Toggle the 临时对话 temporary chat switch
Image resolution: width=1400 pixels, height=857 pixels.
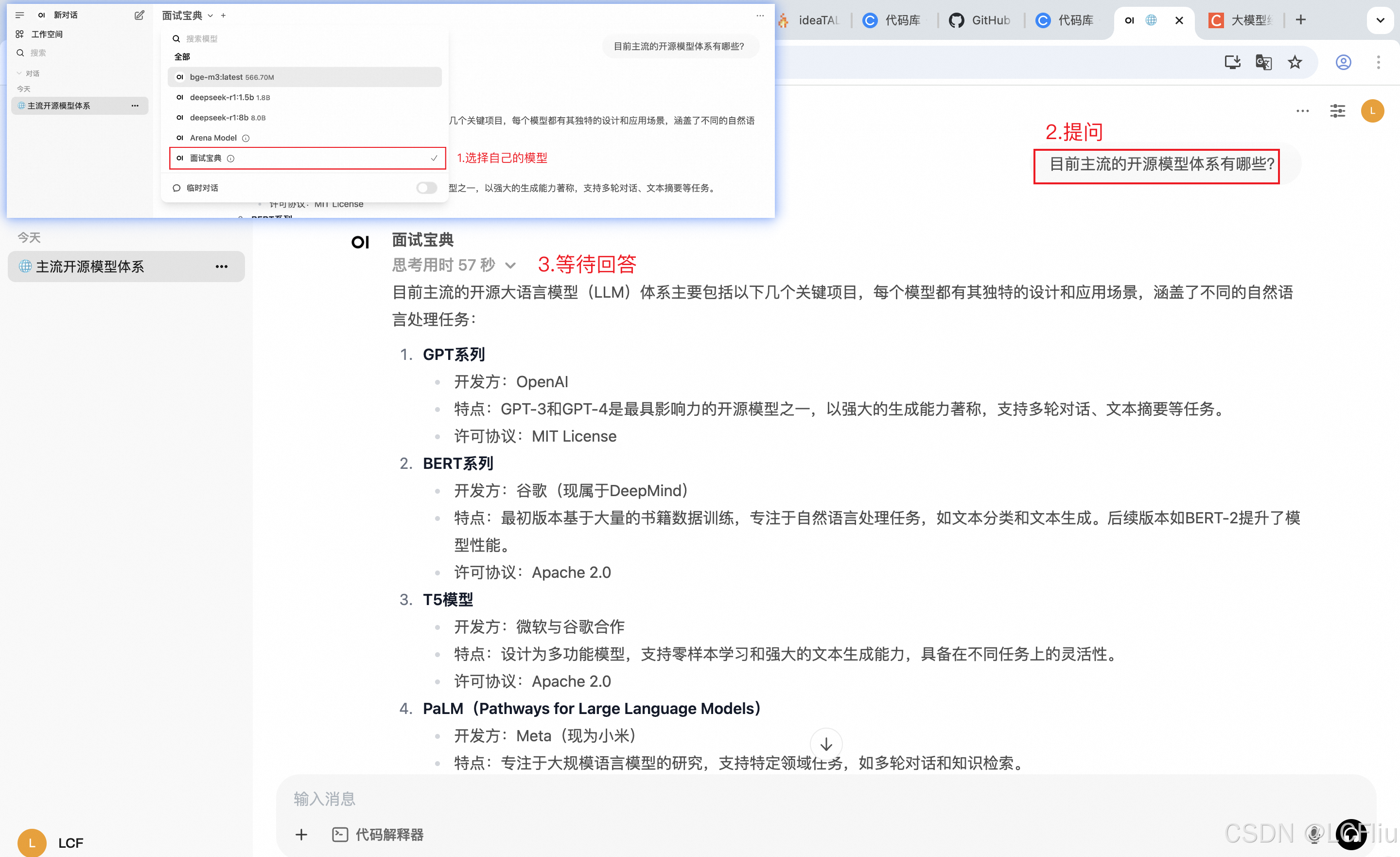pos(427,188)
